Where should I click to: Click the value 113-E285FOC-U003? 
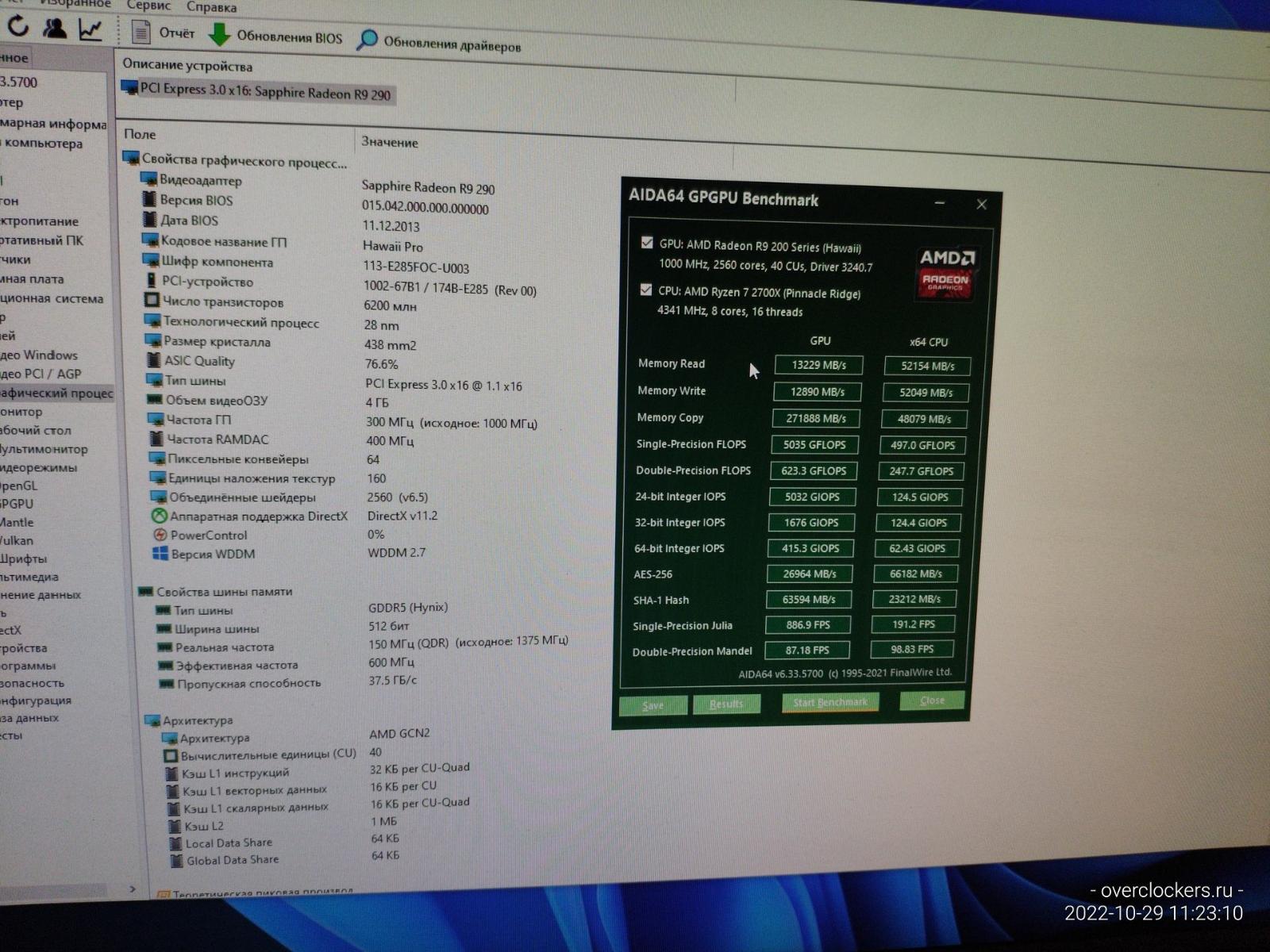416,267
